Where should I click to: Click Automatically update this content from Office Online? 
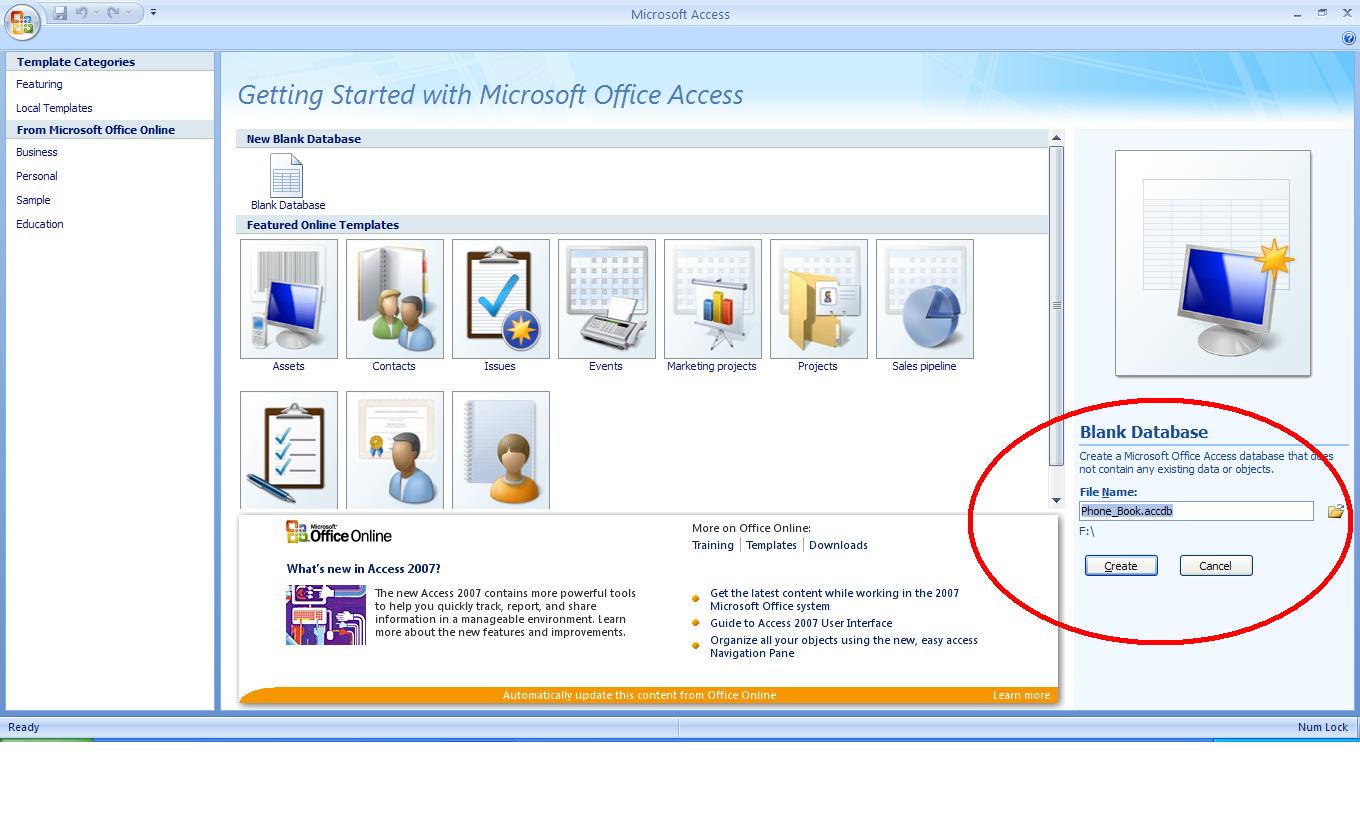click(x=639, y=695)
